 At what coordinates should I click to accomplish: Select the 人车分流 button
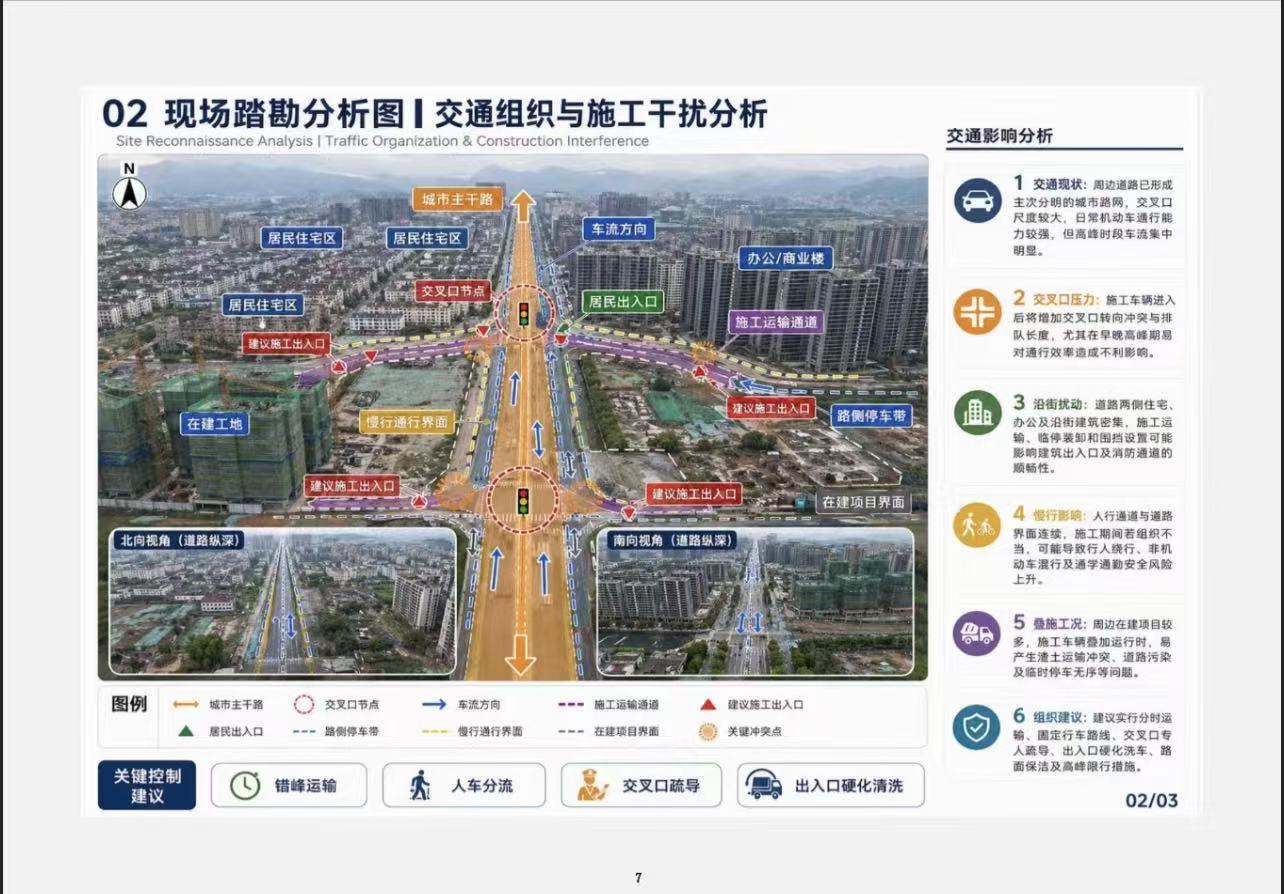[464, 786]
